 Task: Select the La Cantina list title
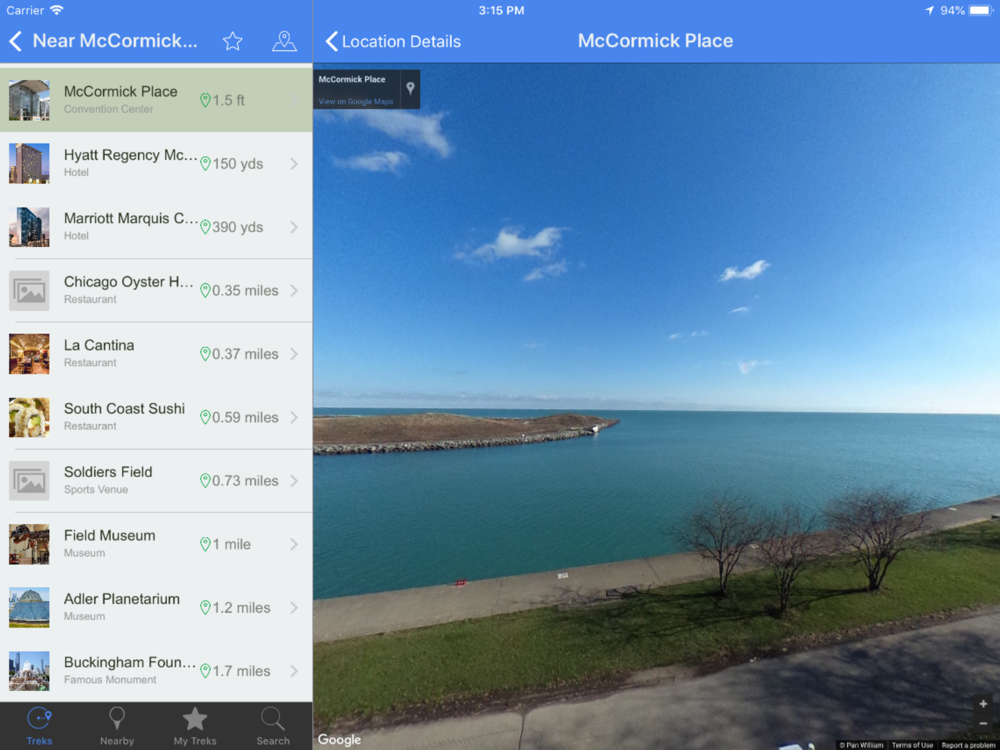pyautogui.click(x=99, y=345)
